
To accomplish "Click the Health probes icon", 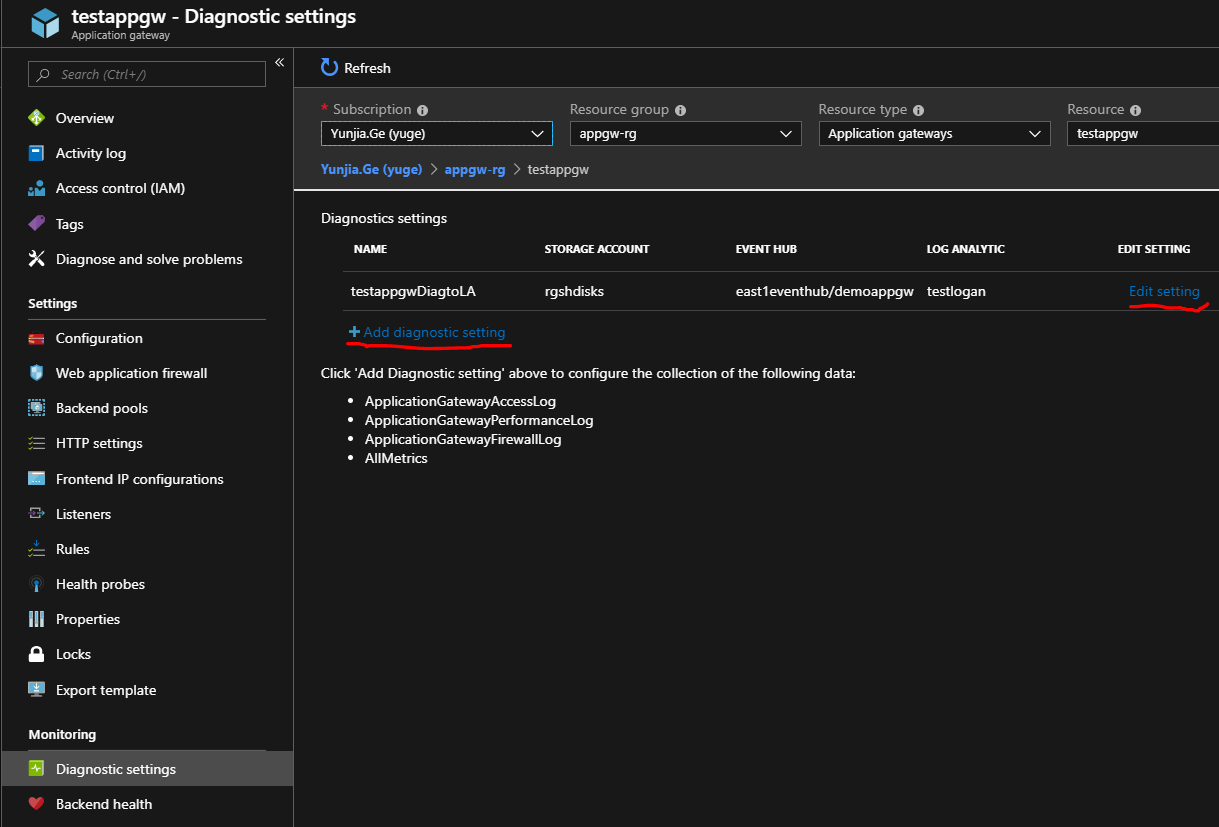I will point(37,584).
